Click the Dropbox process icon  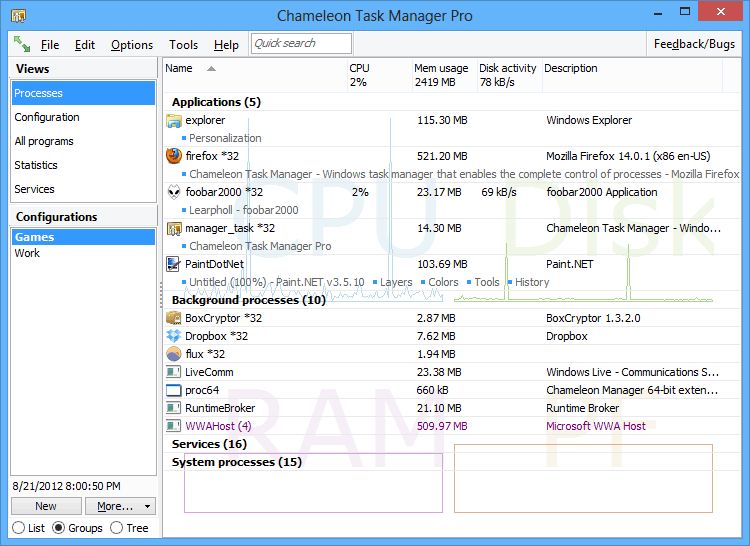tap(174, 336)
